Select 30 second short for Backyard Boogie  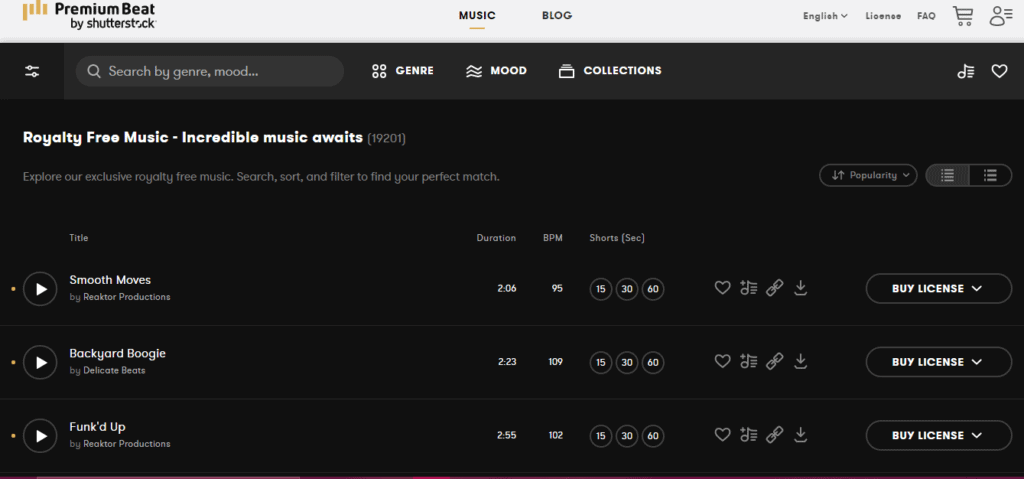tap(627, 362)
